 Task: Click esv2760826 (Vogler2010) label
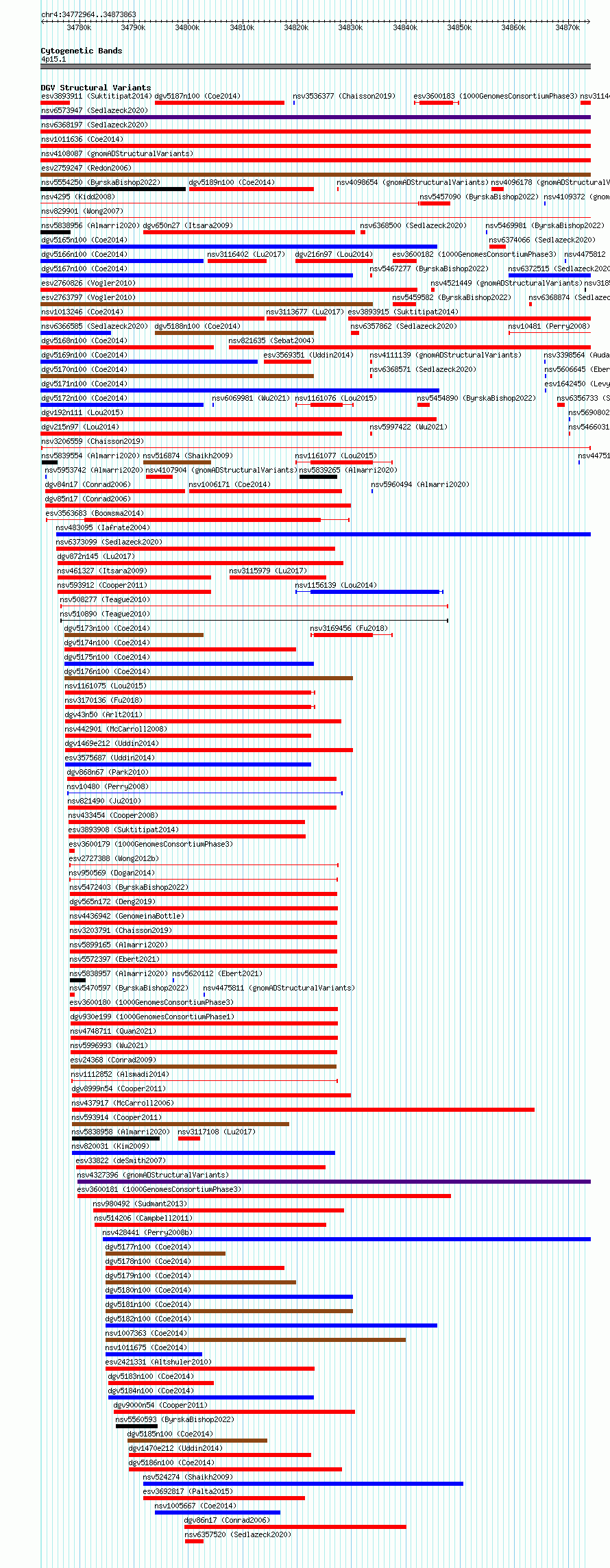tap(88, 283)
